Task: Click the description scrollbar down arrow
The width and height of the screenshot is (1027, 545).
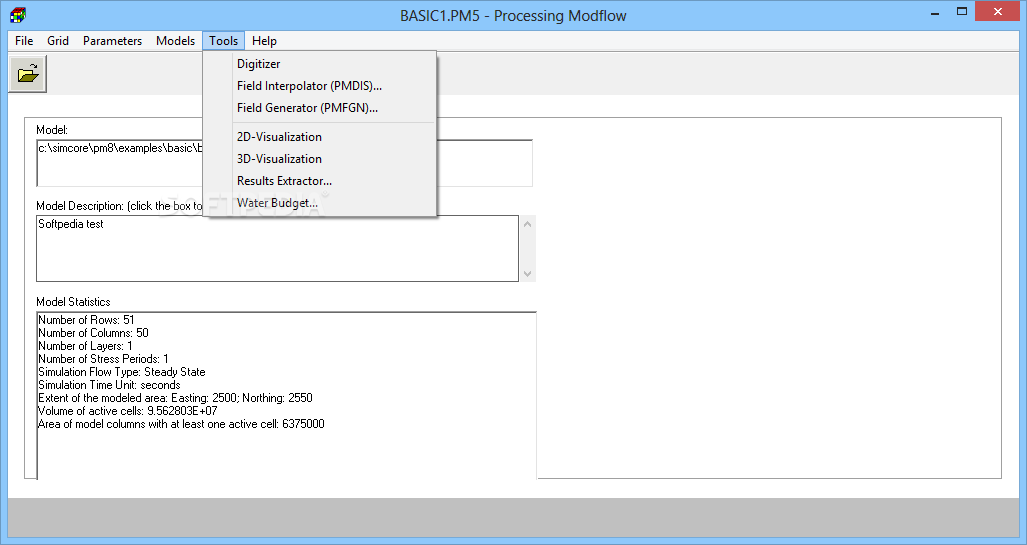Action: (x=528, y=274)
